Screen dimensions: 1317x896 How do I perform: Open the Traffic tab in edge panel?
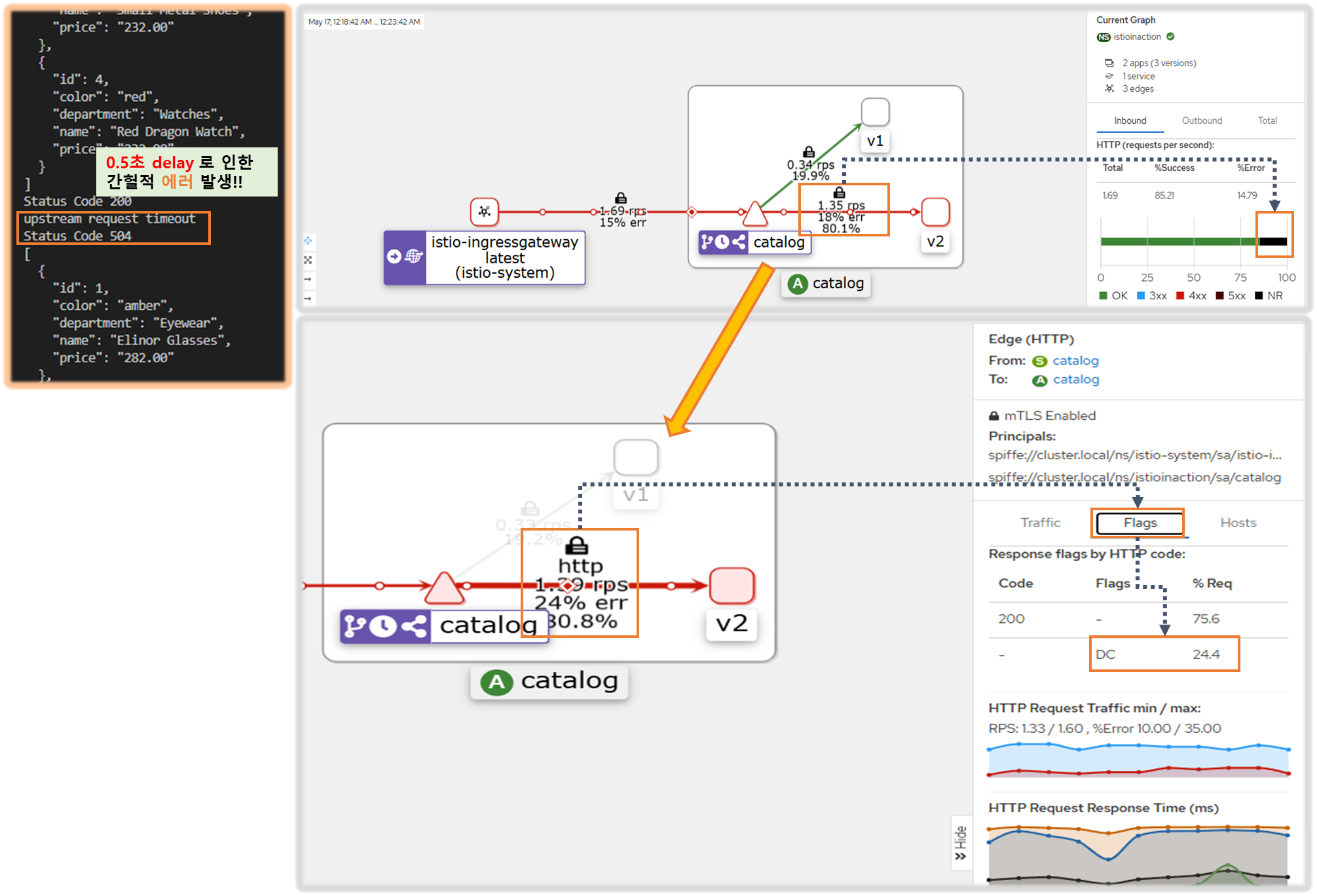1039,523
